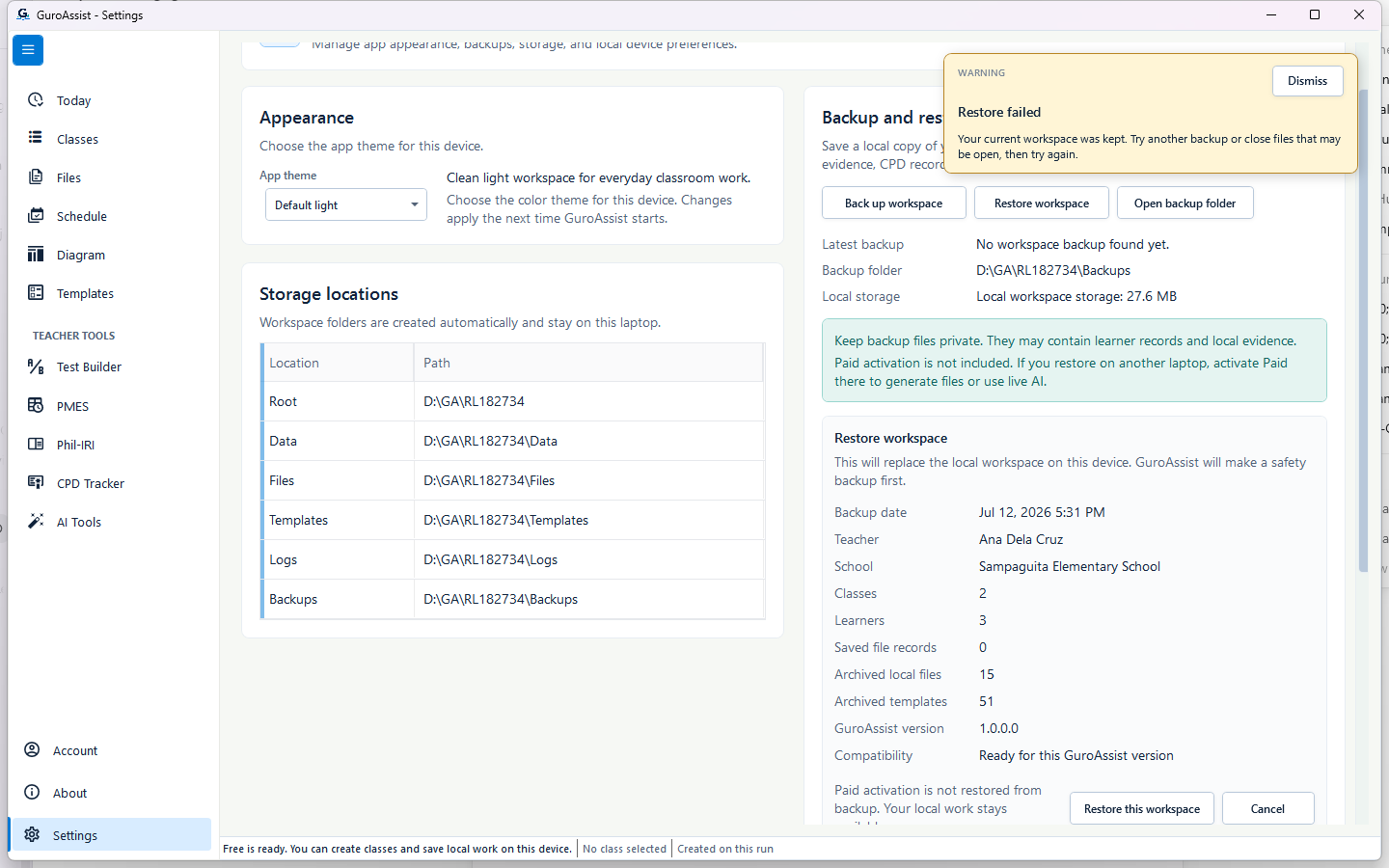Maximize the GuroAssist window

click(x=1315, y=14)
